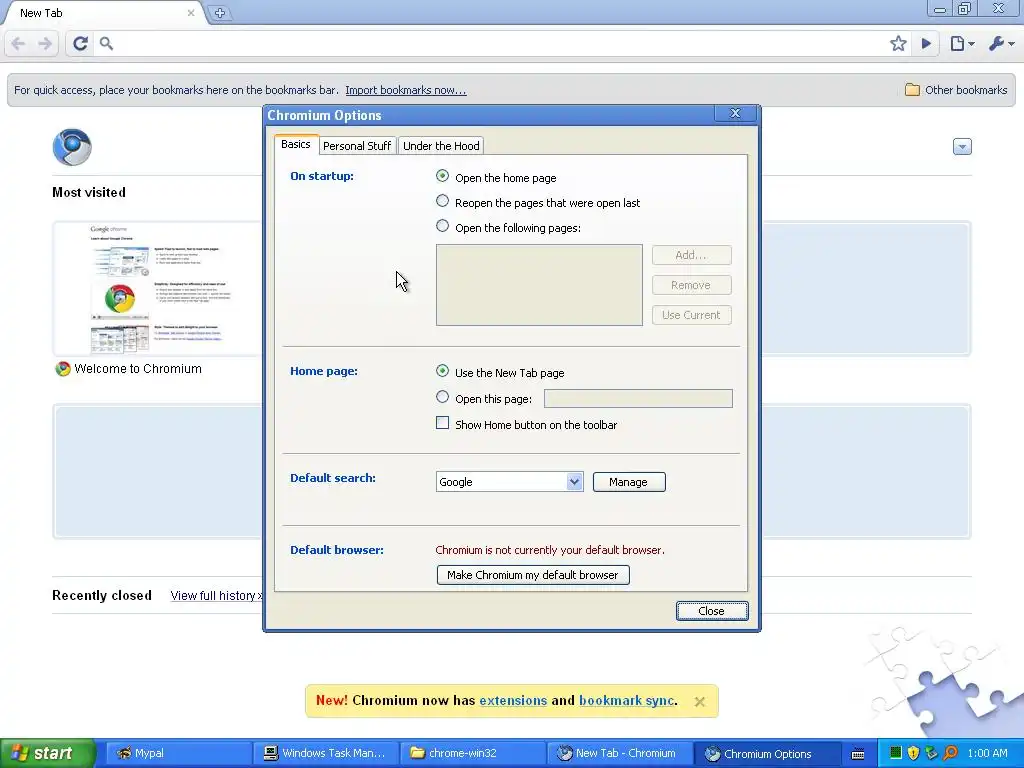Screen dimensions: 1024x768
Task: Open the wrench tools menu
Action: 1001,44
